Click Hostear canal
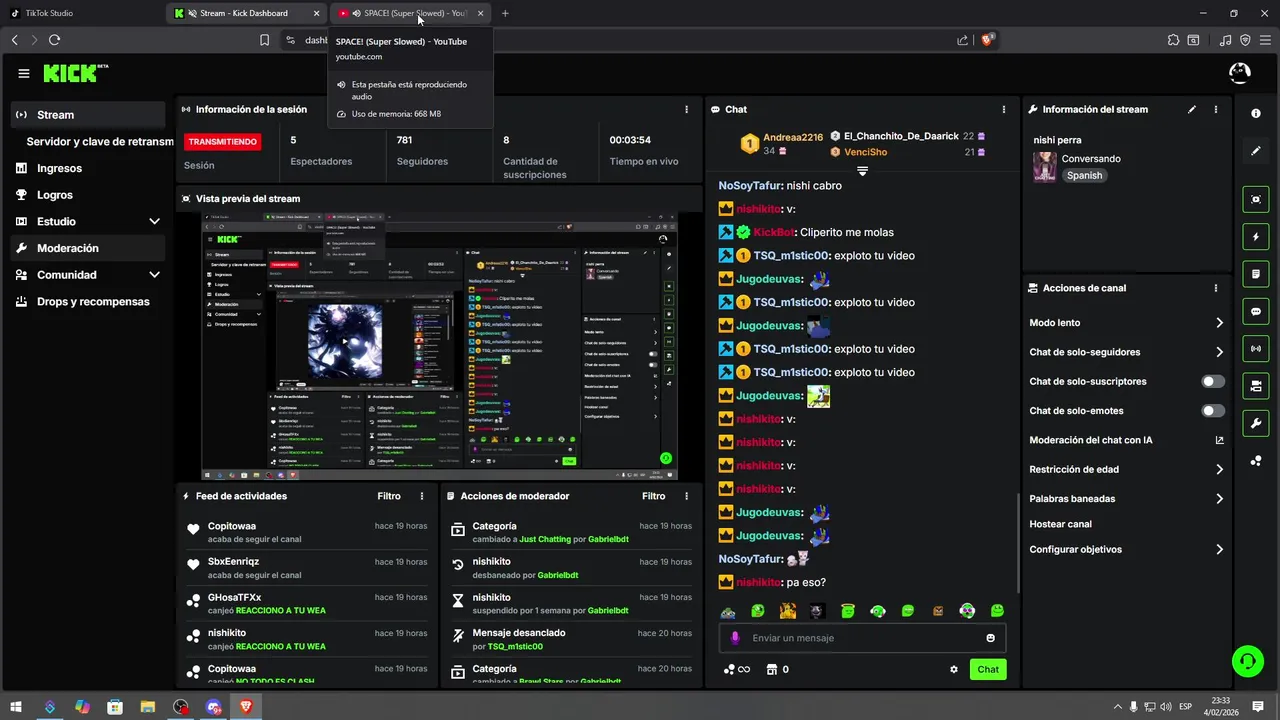Image resolution: width=1280 pixels, height=720 pixels. tap(1060, 524)
